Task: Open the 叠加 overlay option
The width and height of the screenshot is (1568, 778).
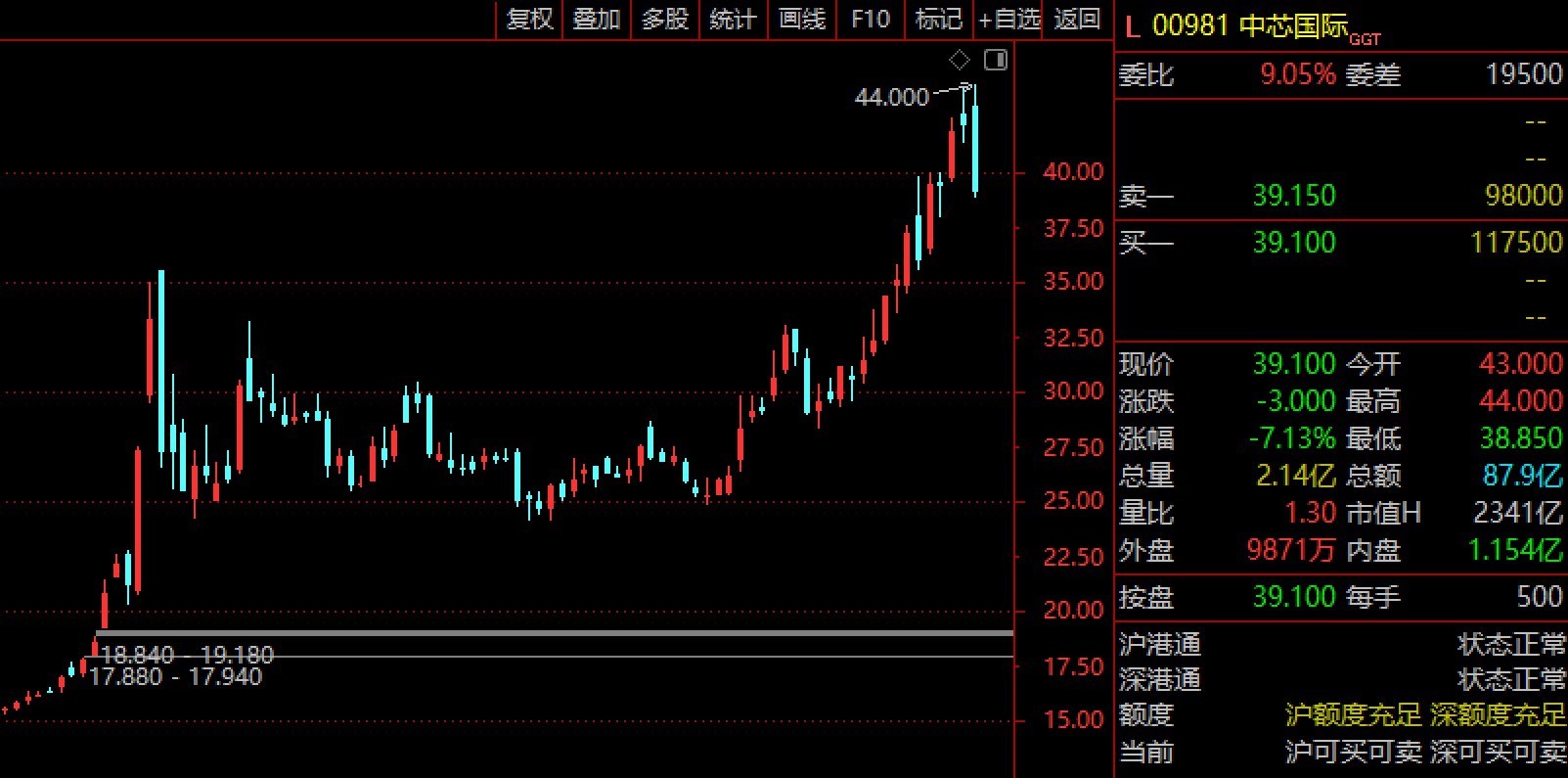Action: click(x=597, y=20)
